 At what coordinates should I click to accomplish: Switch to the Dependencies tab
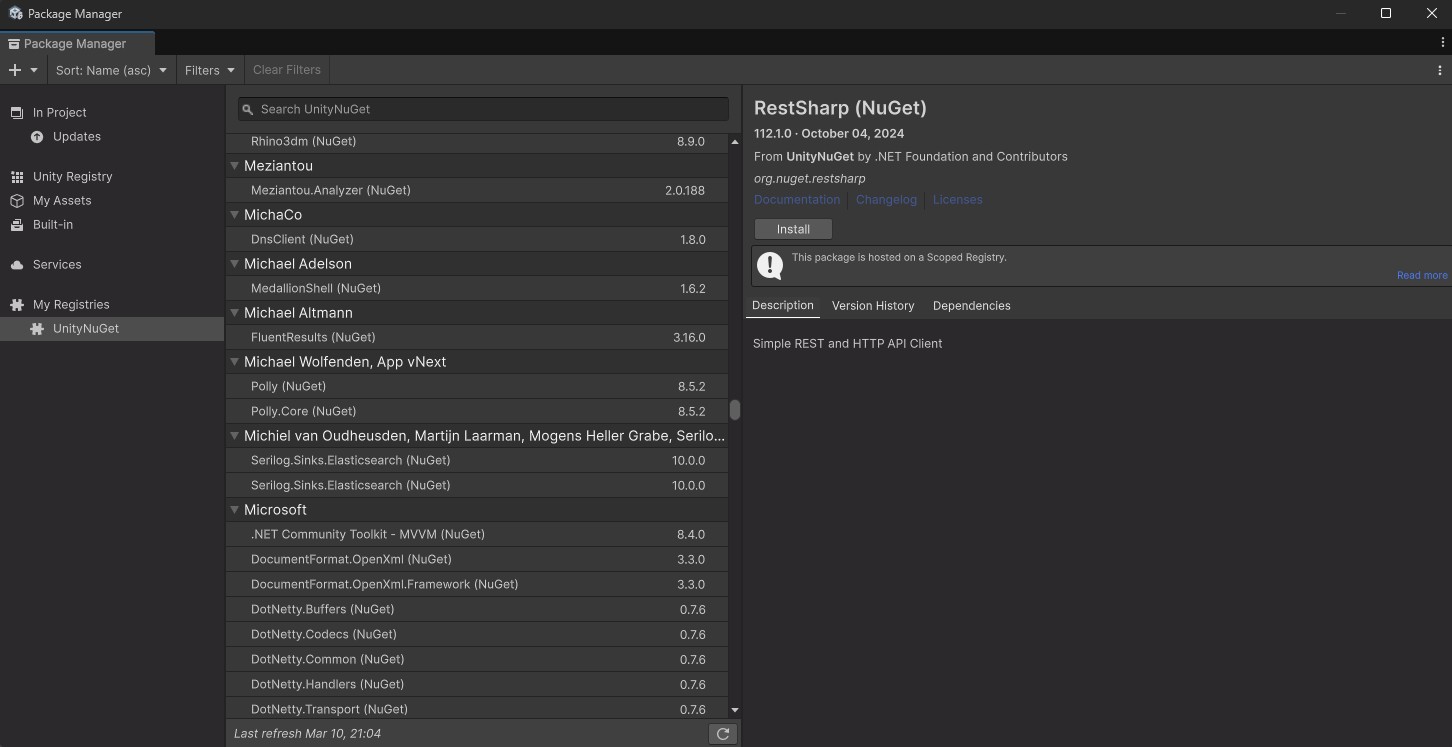(971, 306)
